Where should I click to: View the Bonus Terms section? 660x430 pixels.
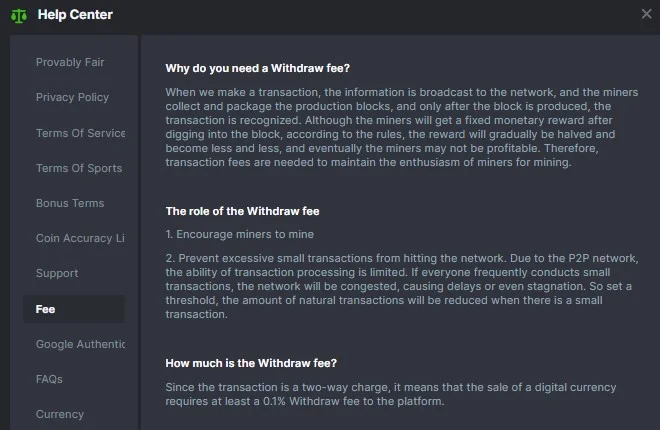70,203
